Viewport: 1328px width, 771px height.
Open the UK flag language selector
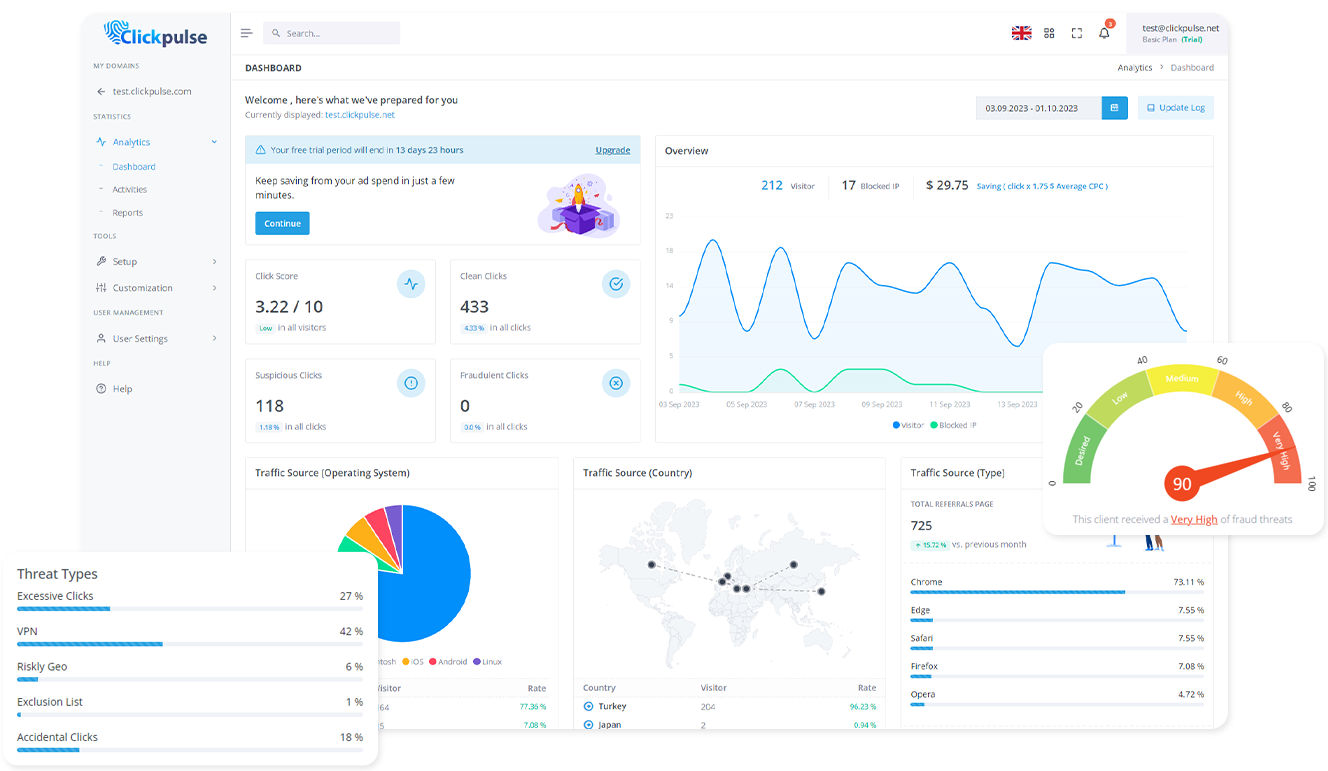tap(1021, 33)
